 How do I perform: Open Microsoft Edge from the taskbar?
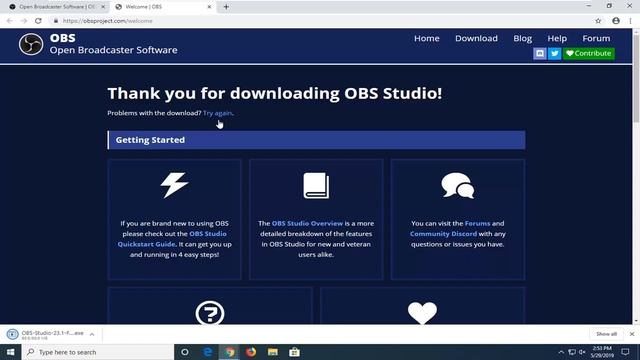[207, 352]
